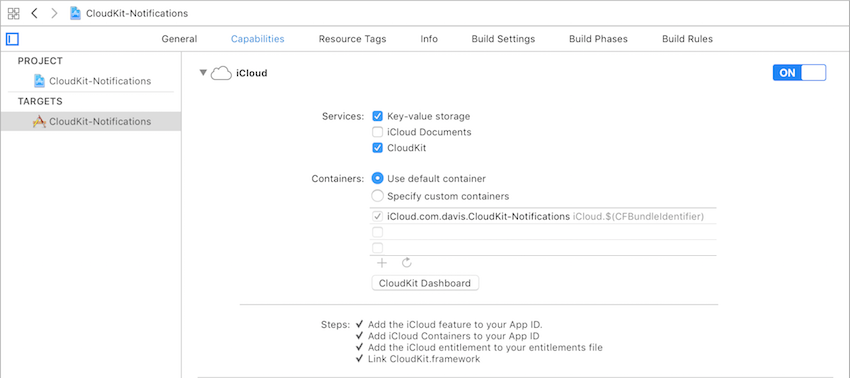The width and height of the screenshot is (850, 378).
Task: Select Specify custom containers option
Action: click(x=377, y=196)
